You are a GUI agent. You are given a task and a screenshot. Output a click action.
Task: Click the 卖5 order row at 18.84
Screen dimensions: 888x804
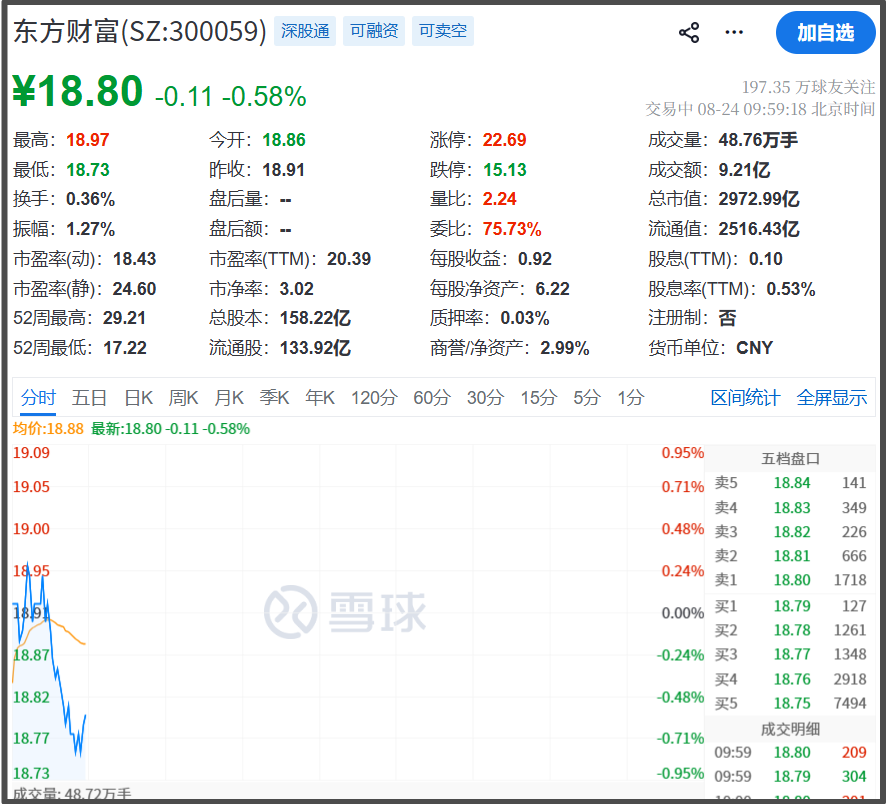(791, 483)
